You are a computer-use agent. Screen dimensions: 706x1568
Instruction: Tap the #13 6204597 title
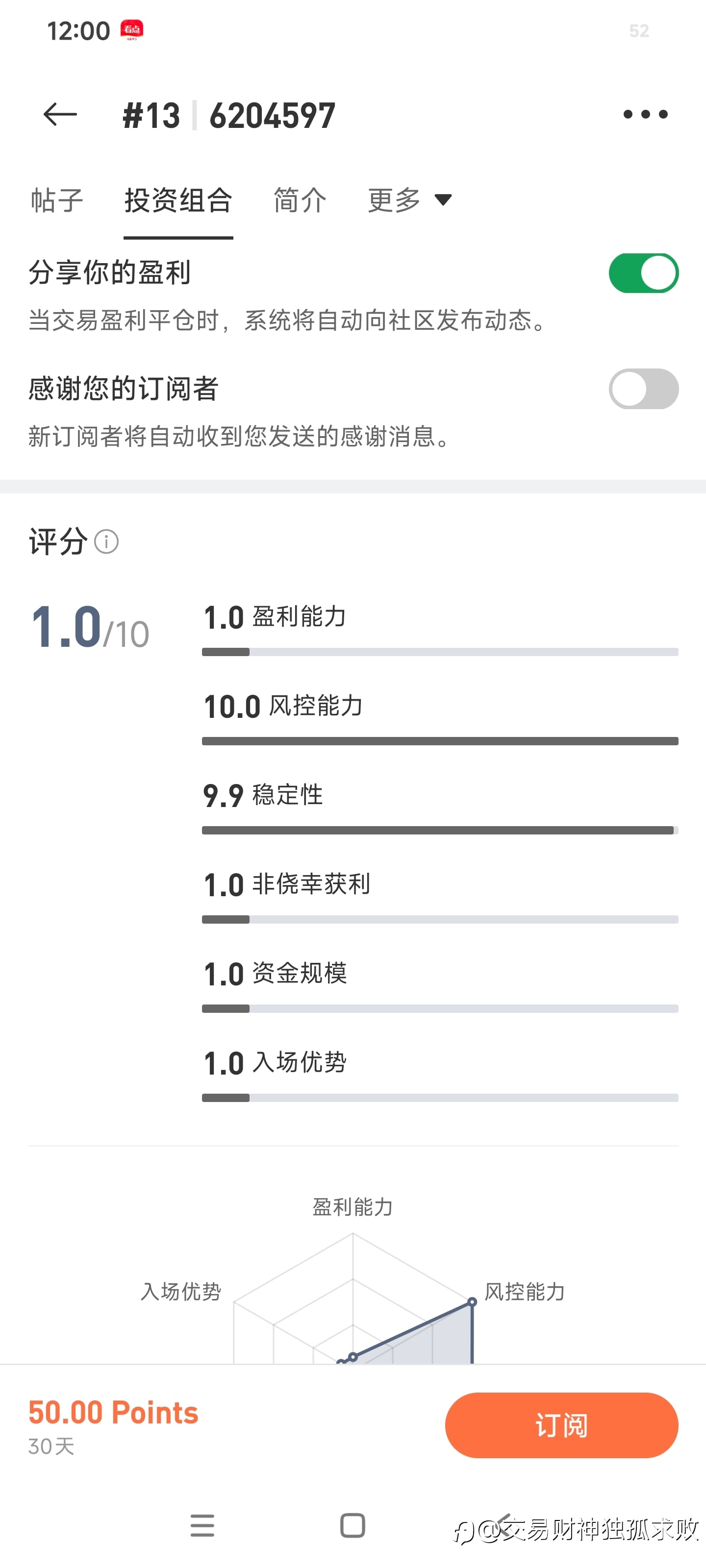pos(229,115)
